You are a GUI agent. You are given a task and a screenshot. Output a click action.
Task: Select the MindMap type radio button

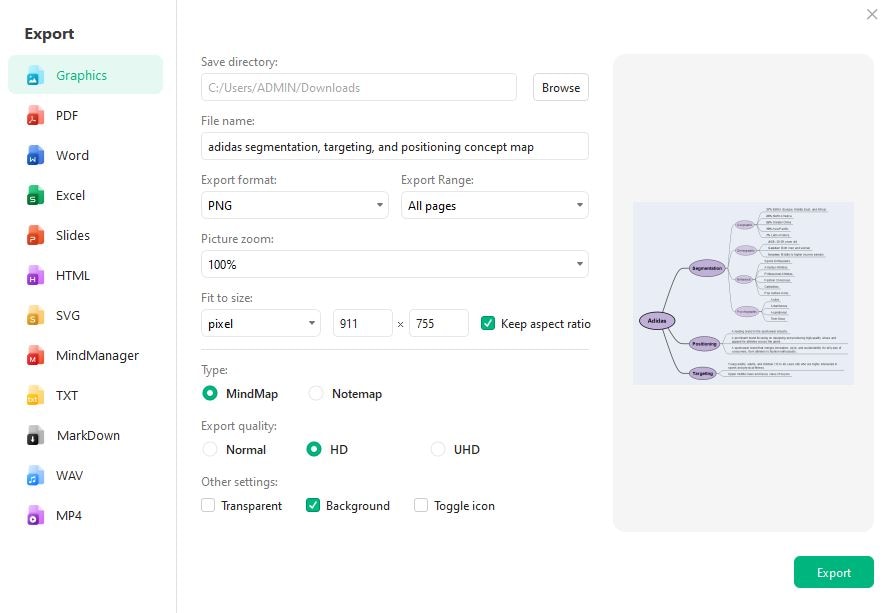click(210, 393)
